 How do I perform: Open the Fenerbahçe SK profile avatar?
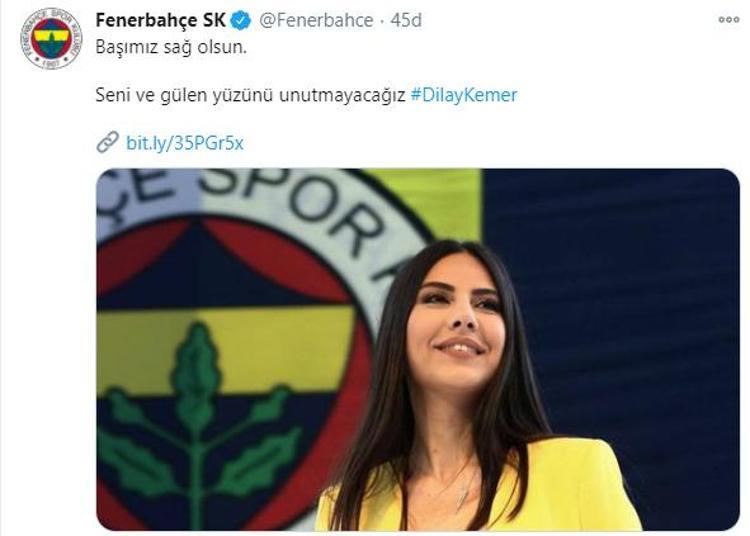coord(51,38)
